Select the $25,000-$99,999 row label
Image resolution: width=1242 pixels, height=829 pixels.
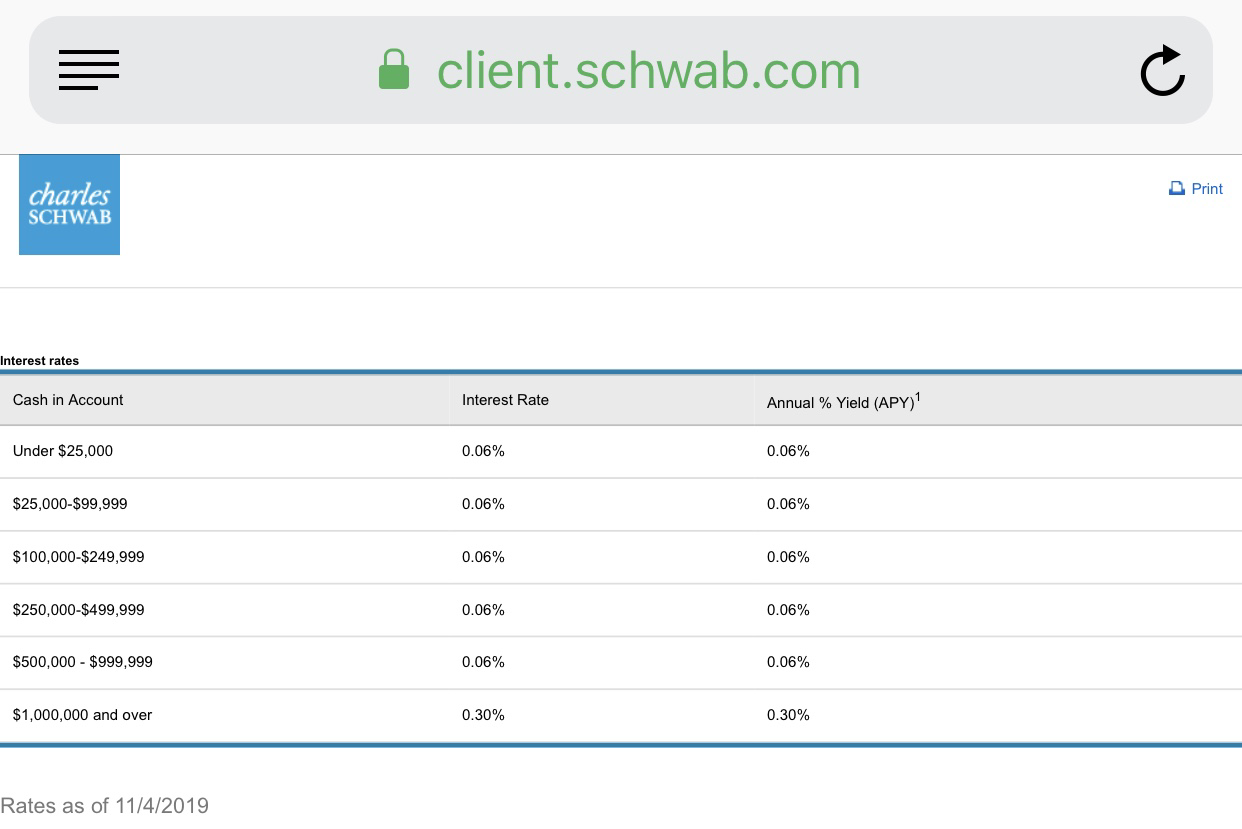(x=70, y=504)
